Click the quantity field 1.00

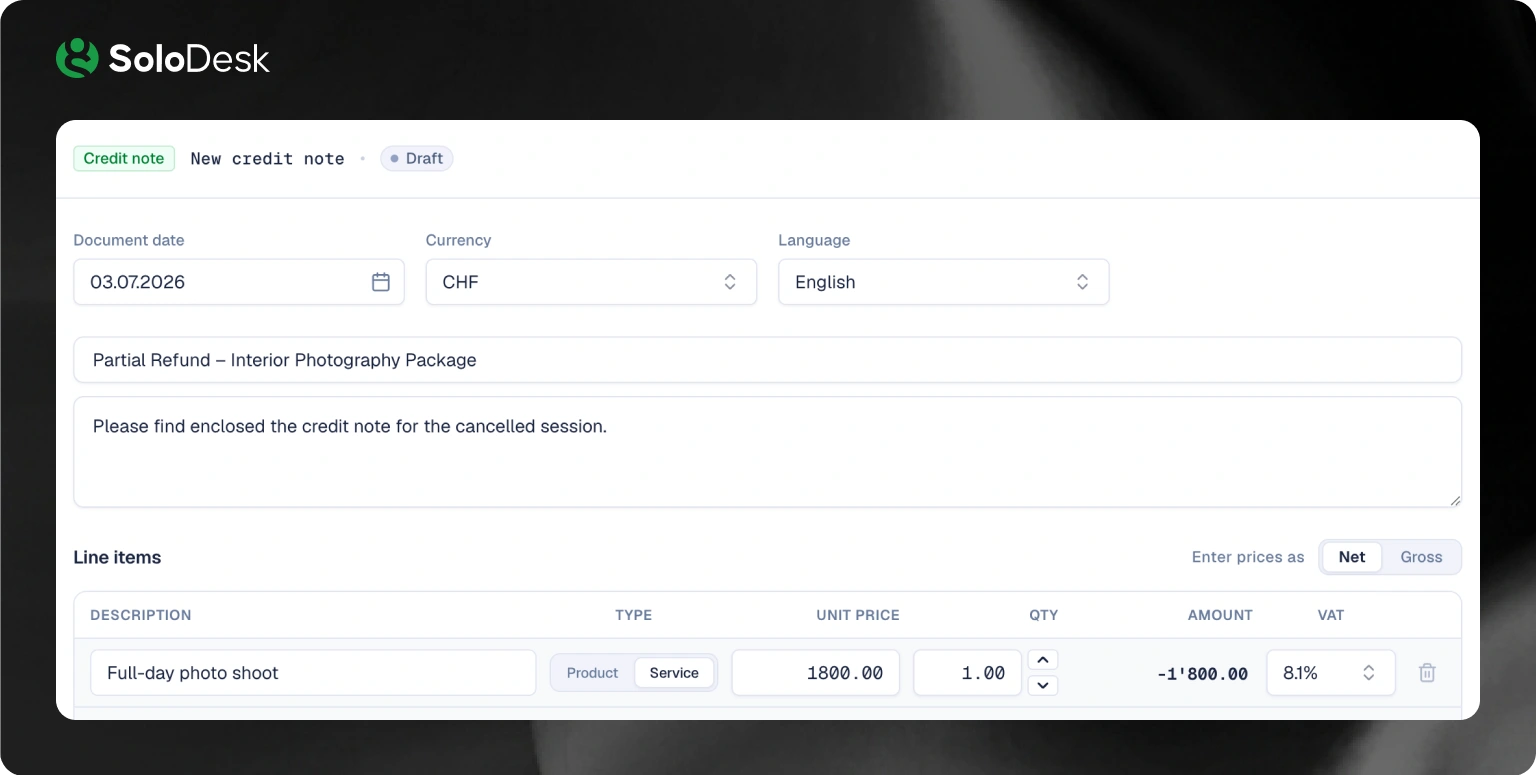coord(967,673)
